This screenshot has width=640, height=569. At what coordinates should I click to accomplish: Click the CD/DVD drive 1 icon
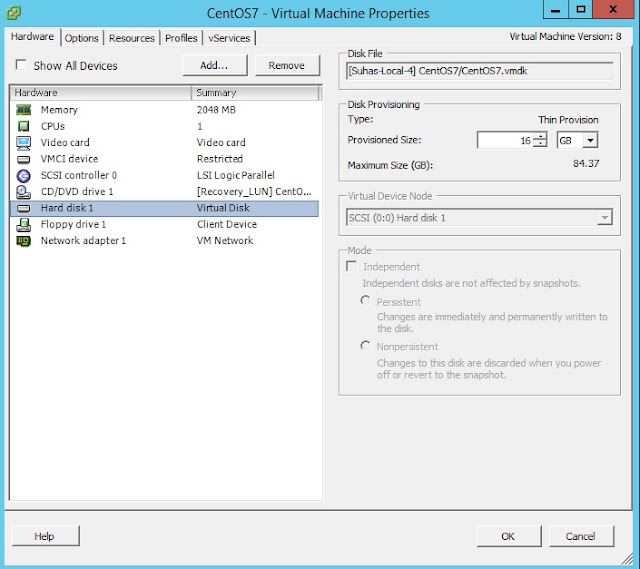point(23,192)
